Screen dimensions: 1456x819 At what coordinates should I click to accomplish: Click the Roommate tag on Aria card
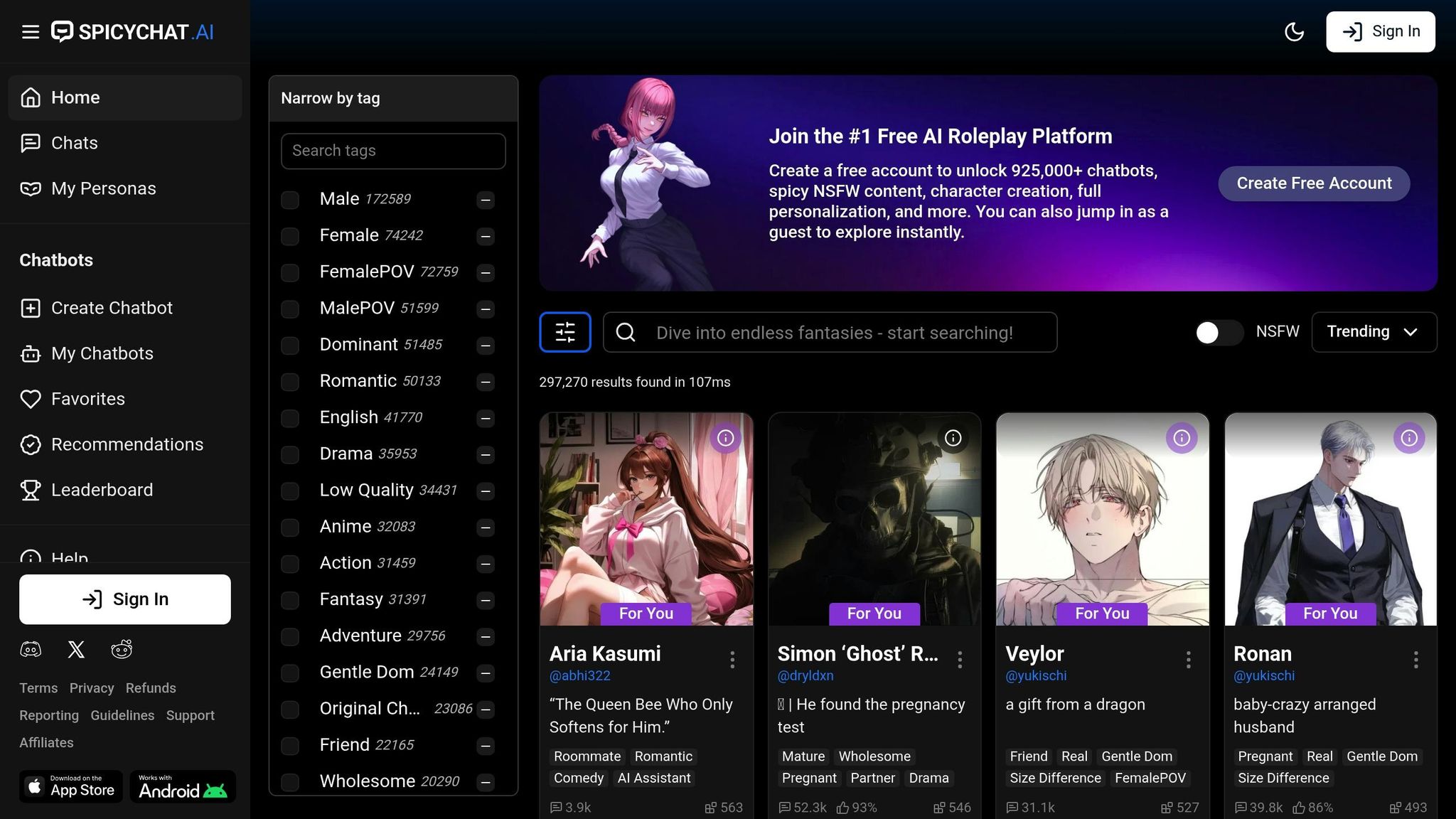click(587, 756)
